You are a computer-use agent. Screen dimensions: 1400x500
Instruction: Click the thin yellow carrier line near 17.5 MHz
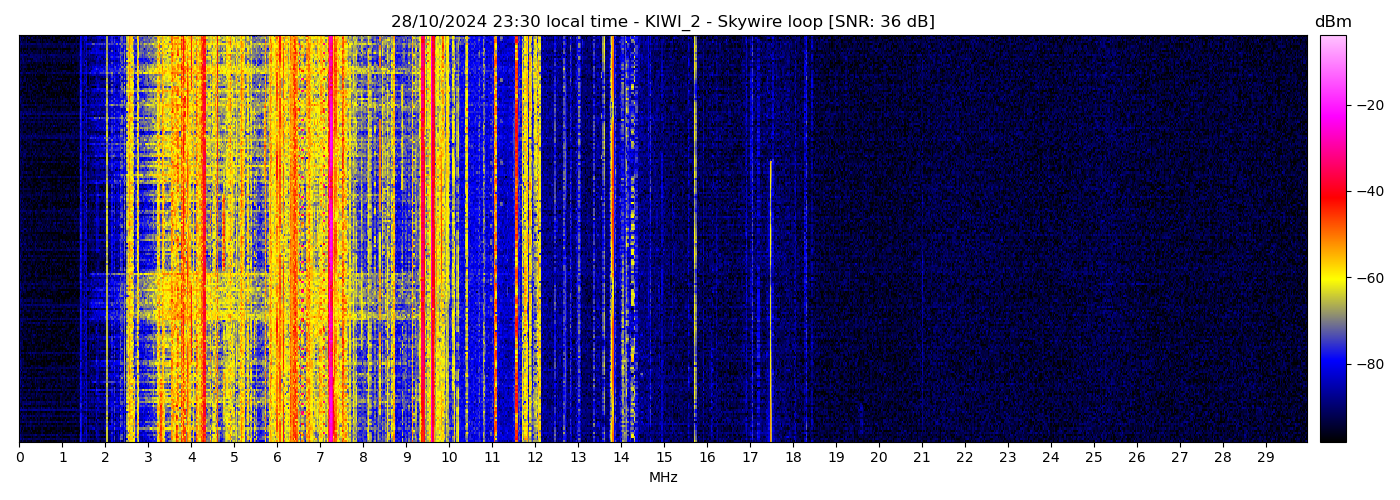[770, 300]
